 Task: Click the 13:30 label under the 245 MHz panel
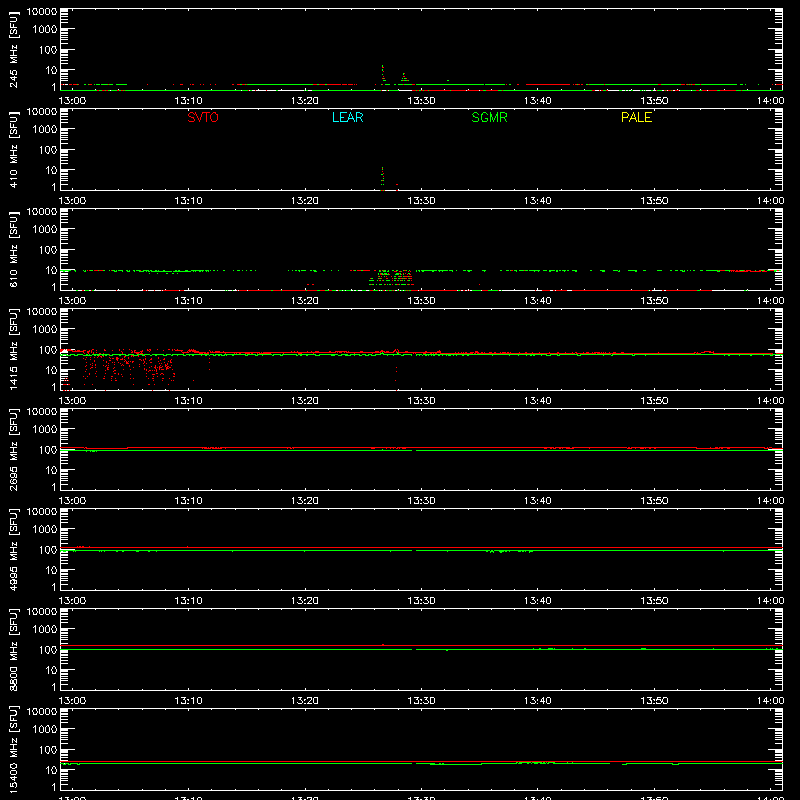pyautogui.click(x=421, y=101)
